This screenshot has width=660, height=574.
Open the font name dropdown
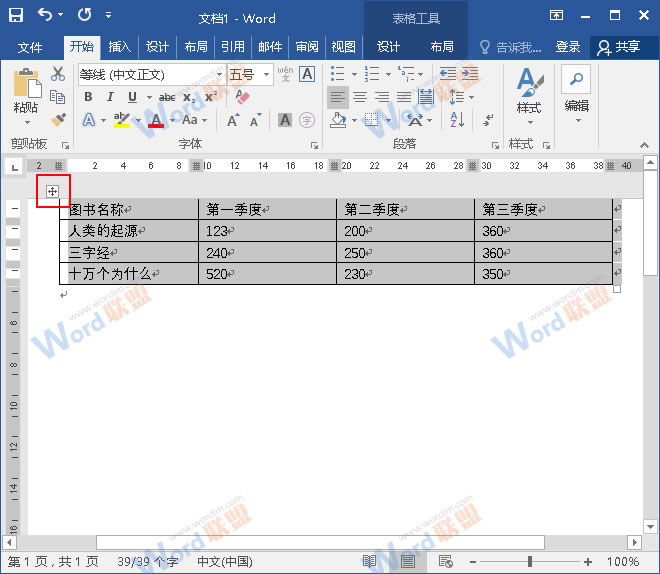point(219,74)
